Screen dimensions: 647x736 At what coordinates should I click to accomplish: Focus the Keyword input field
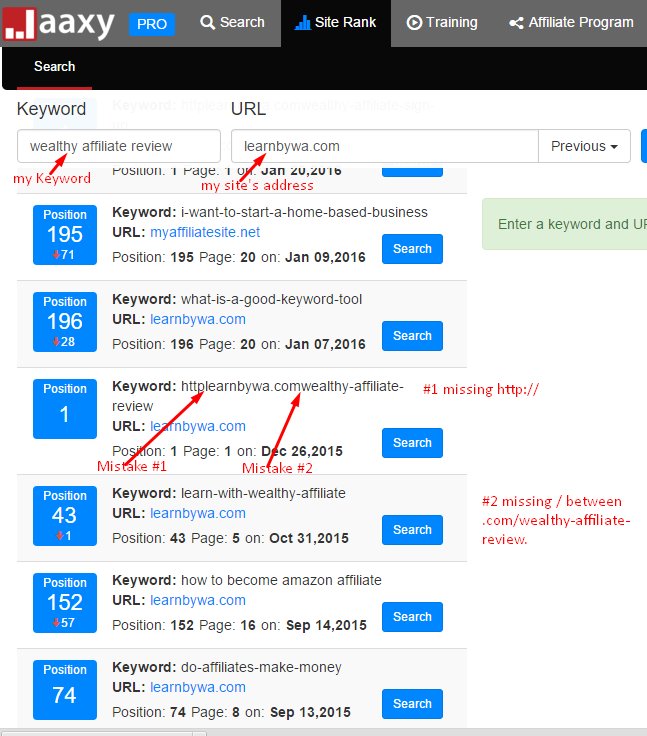click(x=119, y=146)
